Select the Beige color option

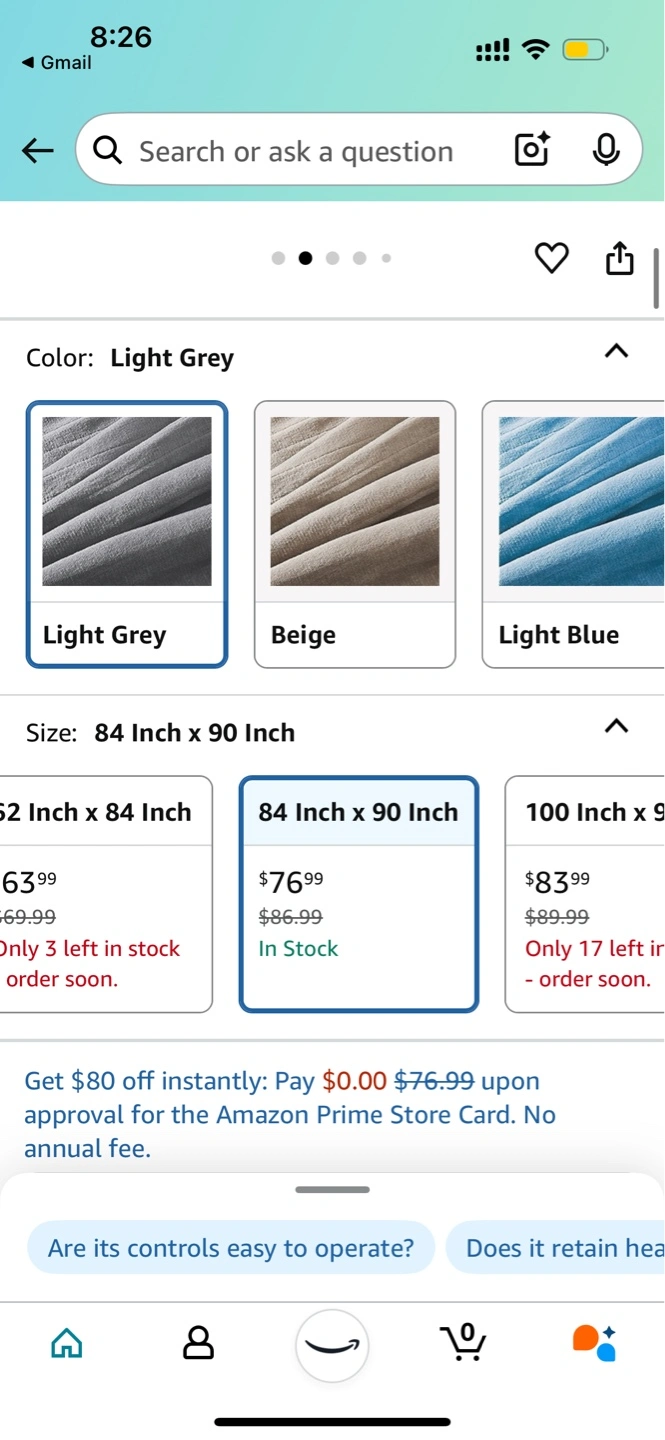tap(355, 534)
